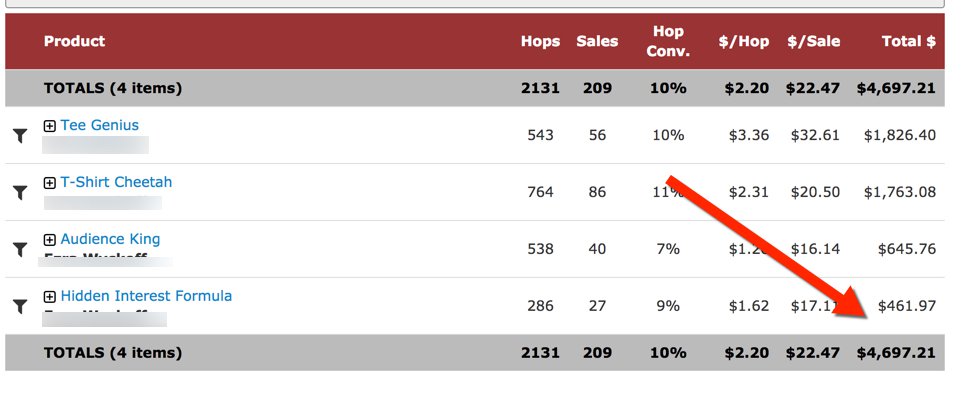Expand the T-Shirt Cheetah row

[50, 183]
